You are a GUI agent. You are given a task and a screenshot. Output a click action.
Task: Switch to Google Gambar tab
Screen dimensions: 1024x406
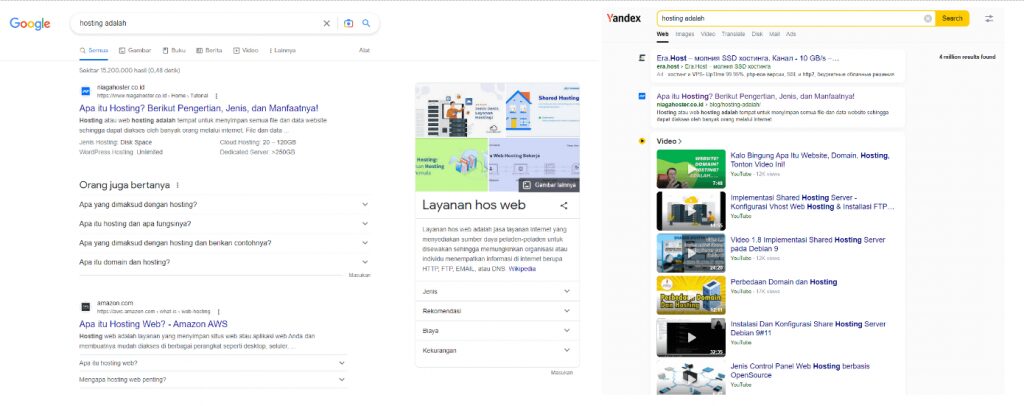point(135,50)
